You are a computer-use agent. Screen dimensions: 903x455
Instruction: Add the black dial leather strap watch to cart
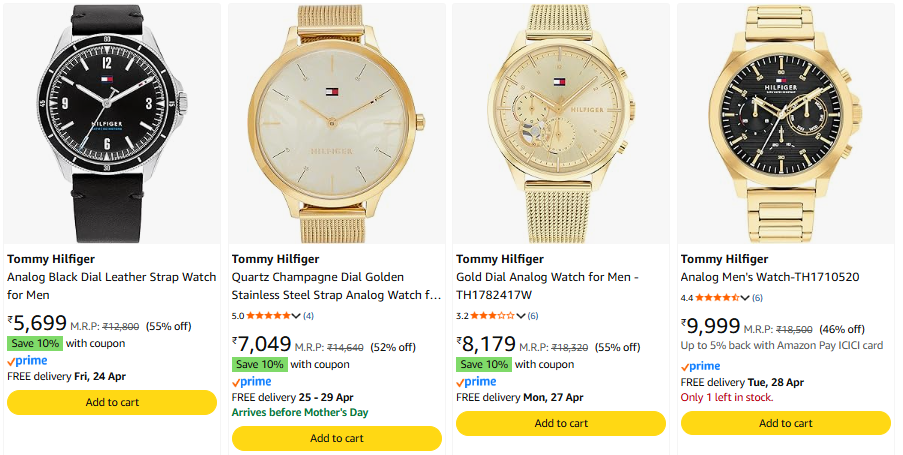click(x=112, y=402)
